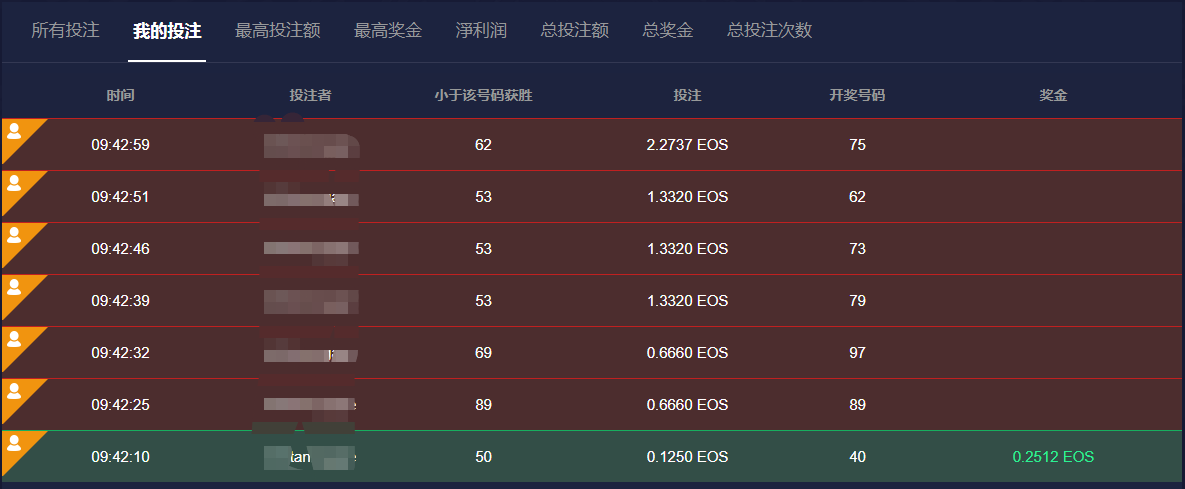
Task: Click the draw number 75
Action: 857,145
